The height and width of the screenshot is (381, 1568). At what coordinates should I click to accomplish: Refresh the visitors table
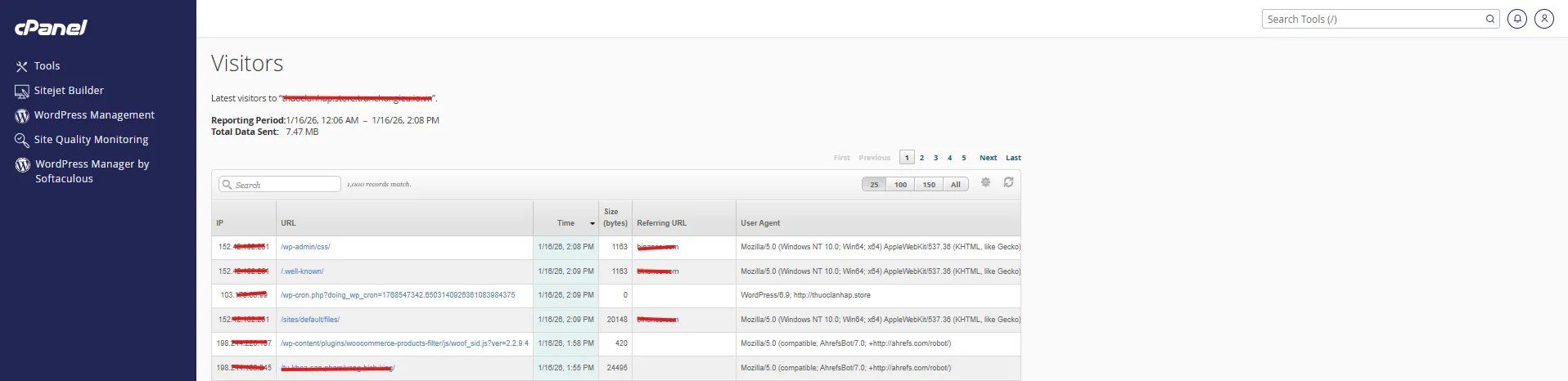click(1008, 182)
